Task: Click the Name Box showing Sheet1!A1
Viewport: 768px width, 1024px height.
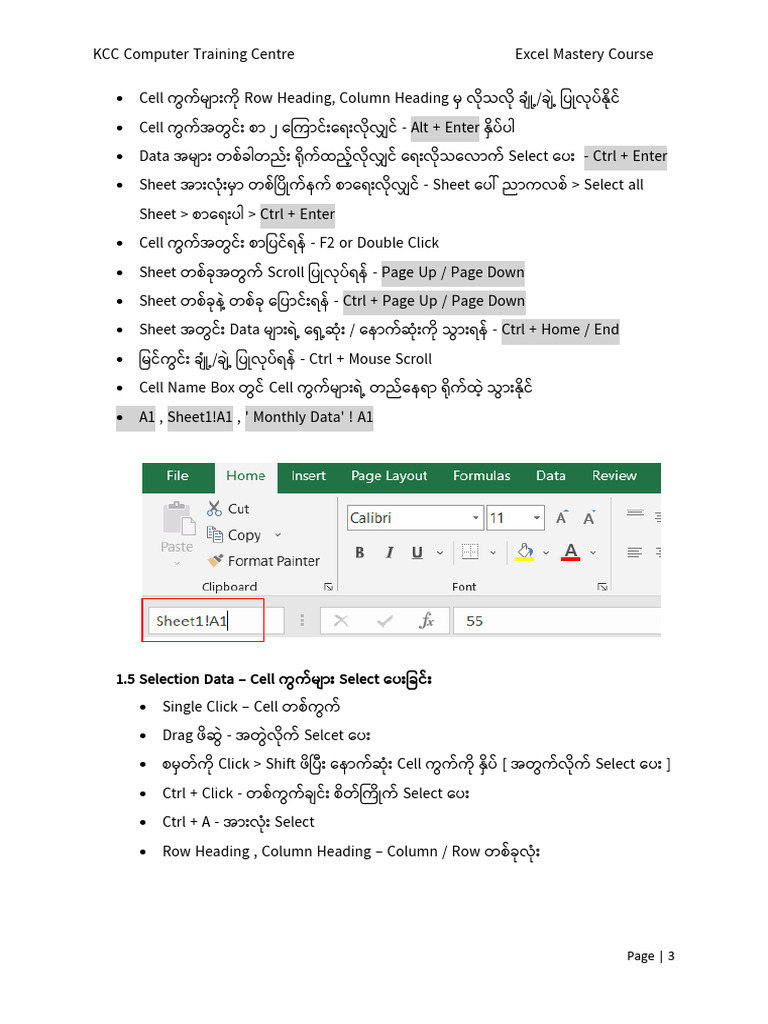Action: coord(216,620)
